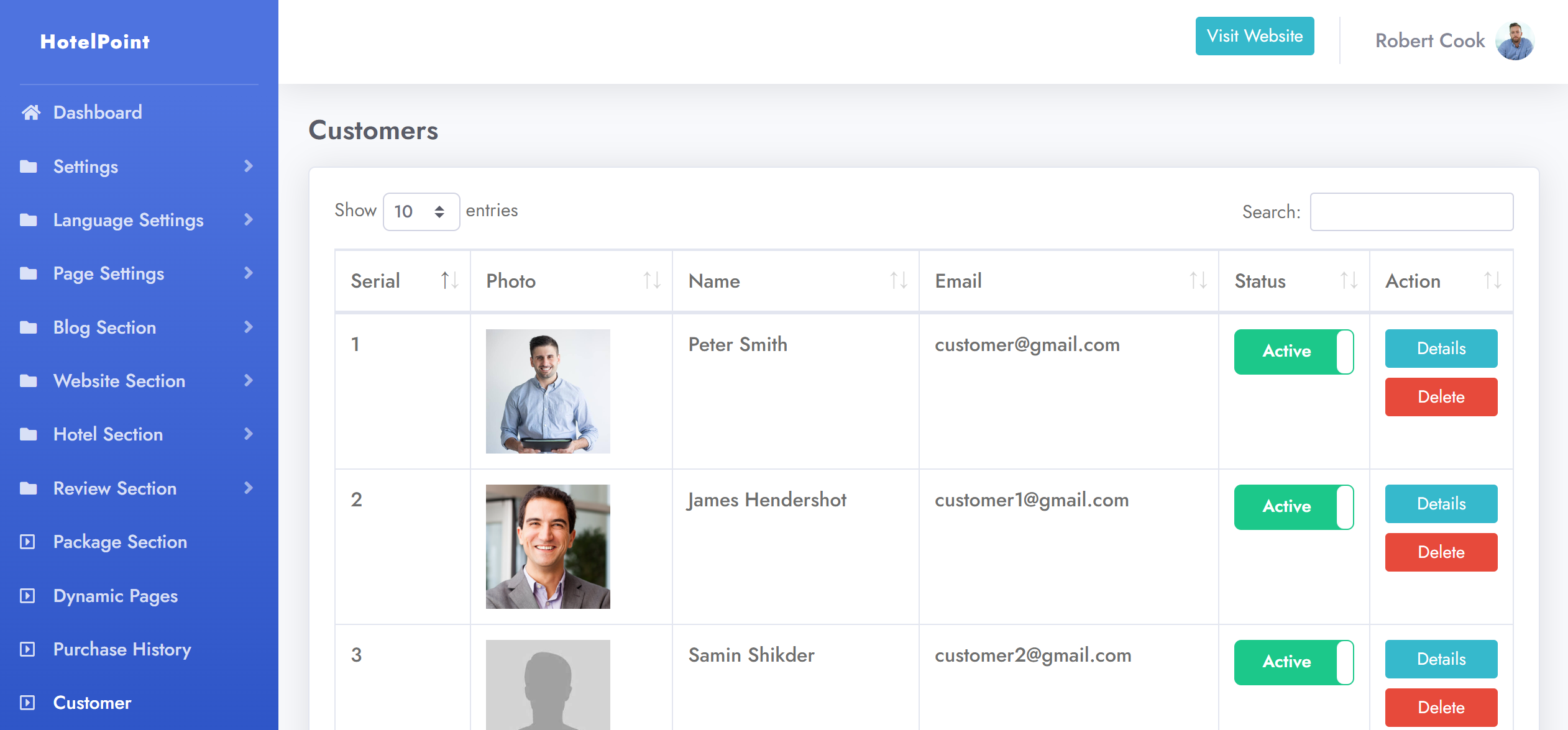Screen dimensions: 1568x730
Task: Delete the James Hendershot customer row
Action: (1441, 552)
